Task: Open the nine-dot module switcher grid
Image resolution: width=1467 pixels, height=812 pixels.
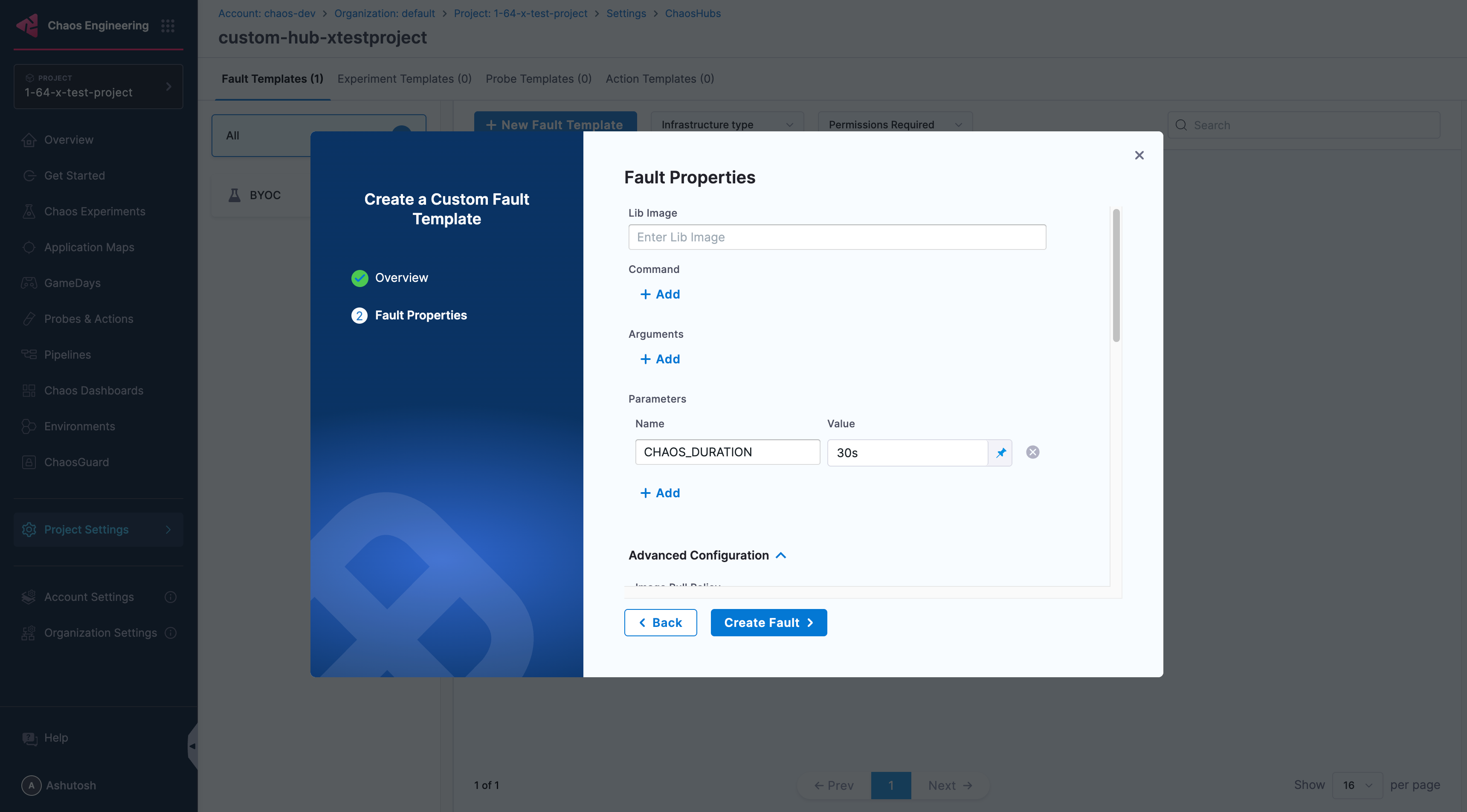Action: click(168, 25)
